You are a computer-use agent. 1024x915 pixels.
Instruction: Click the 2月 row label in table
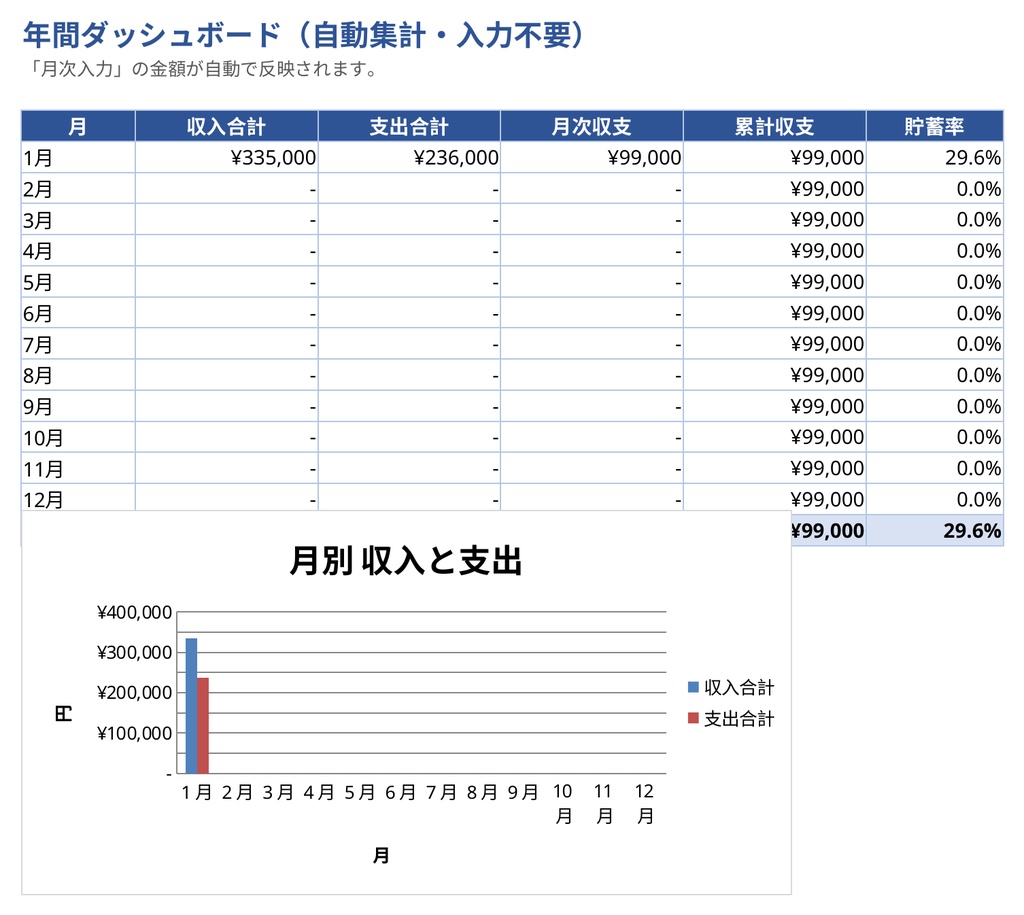[x=78, y=189]
